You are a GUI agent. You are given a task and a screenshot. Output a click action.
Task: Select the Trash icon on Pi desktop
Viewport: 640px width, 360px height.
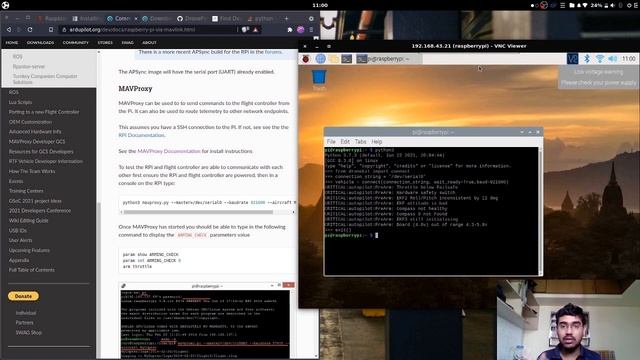319,80
